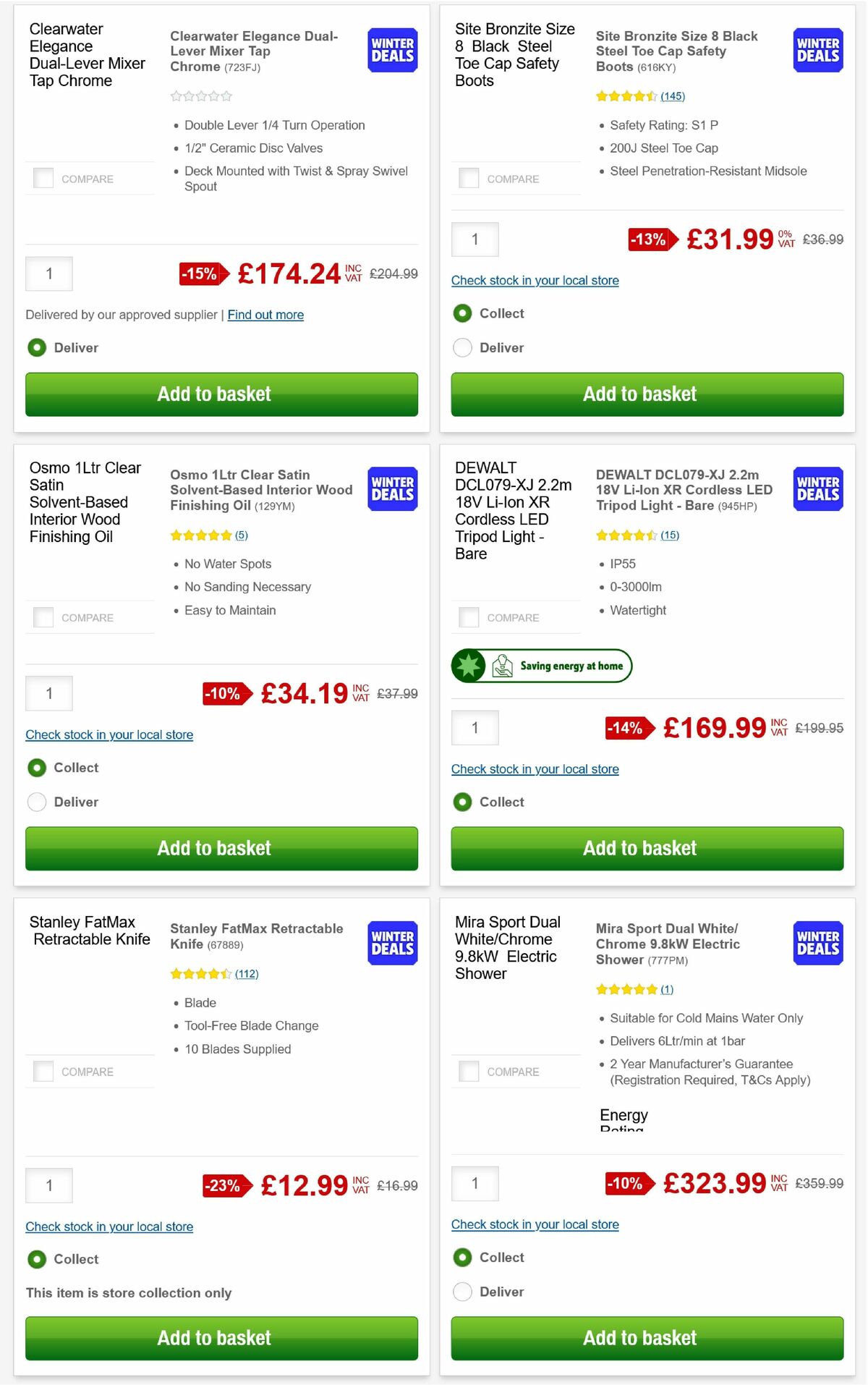Tick Compare on the Clearwater mixer tap
The height and width of the screenshot is (1385, 868).
click(x=43, y=177)
